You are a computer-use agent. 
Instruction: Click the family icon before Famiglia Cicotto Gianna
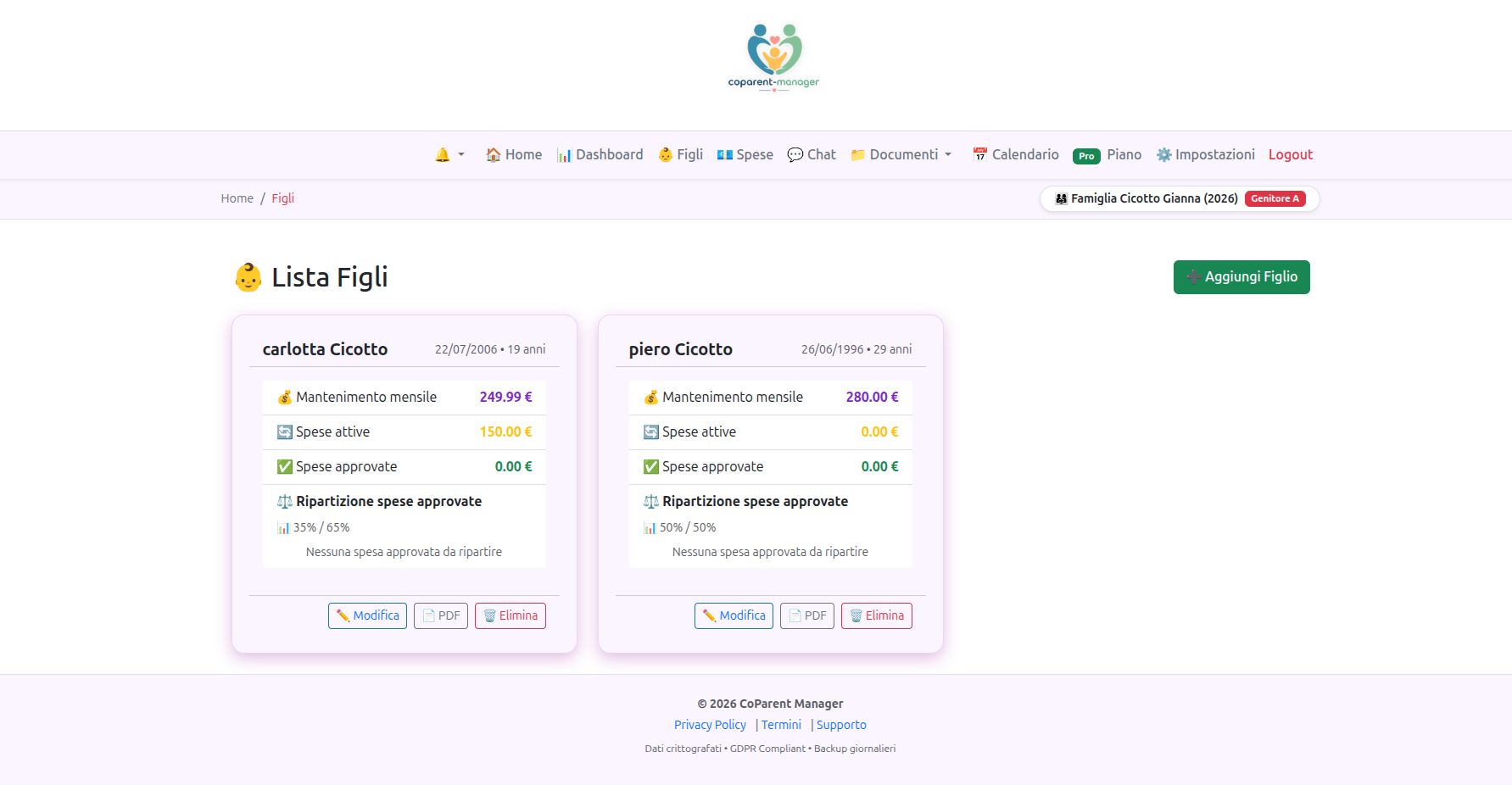(x=1061, y=199)
